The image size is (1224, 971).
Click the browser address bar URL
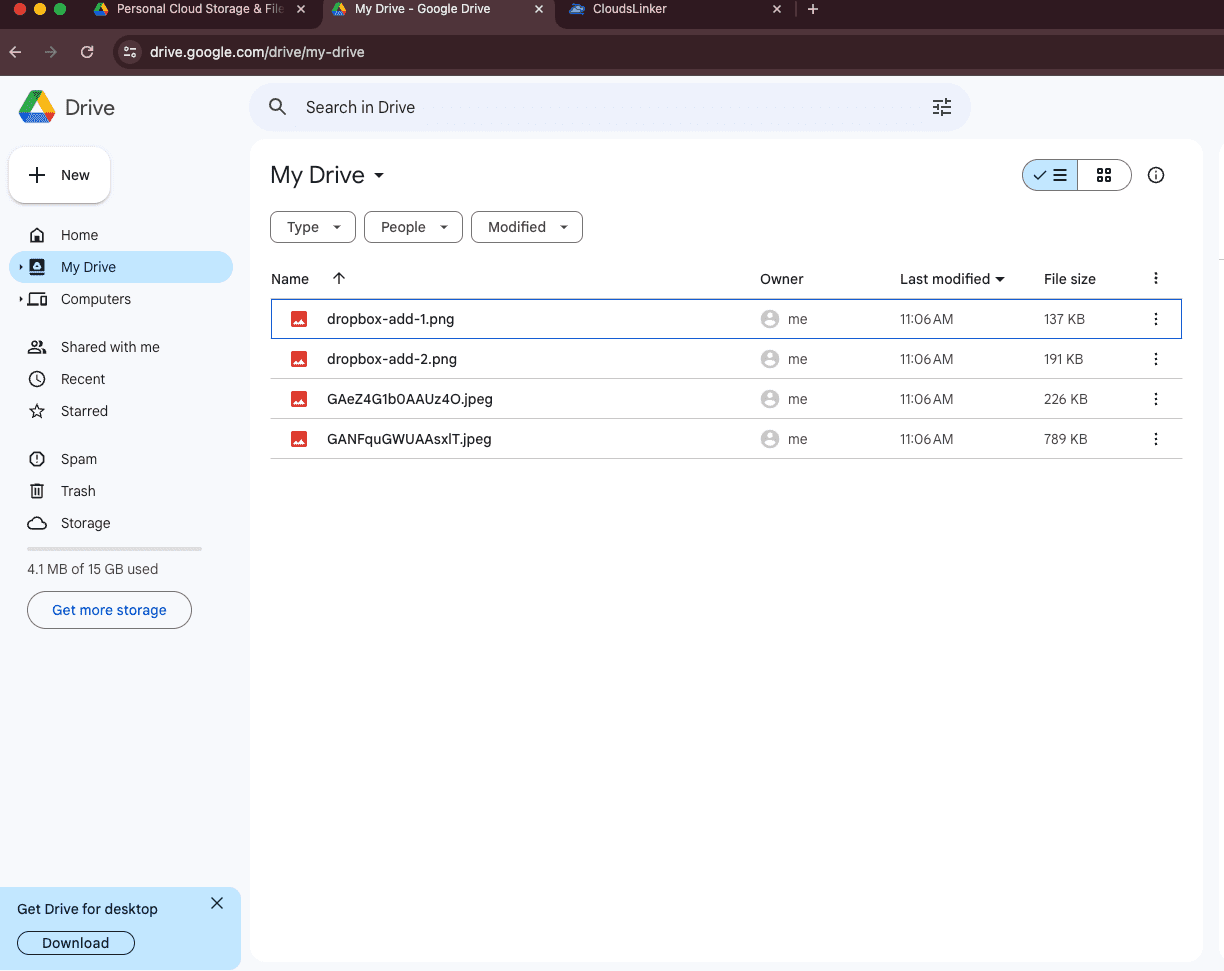(x=257, y=52)
